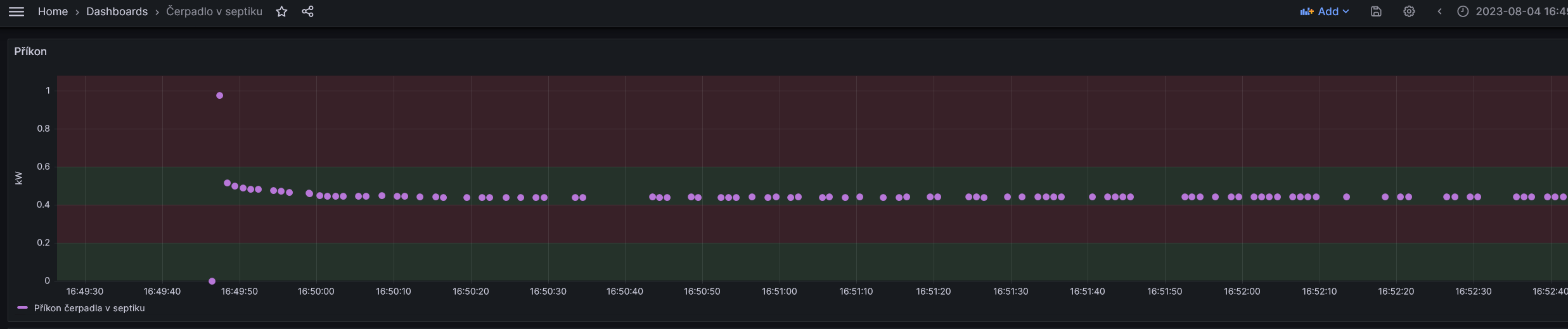Image resolution: width=1568 pixels, height=329 pixels.
Task: Star this dashboard as favorite
Action: coord(282,11)
